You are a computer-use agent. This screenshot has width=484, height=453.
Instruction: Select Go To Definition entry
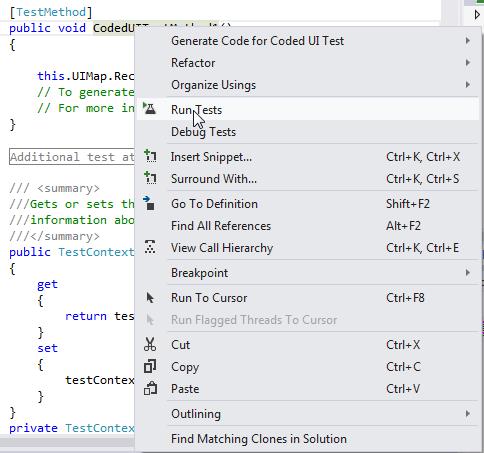pyautogui.click(x=309, y=204)
